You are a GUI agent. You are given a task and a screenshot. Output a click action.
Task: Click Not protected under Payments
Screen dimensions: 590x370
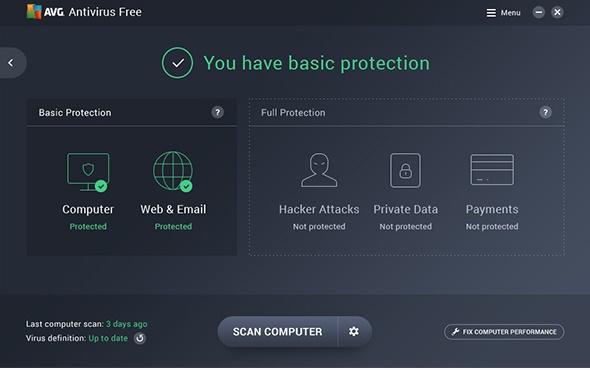(x=492, y=227)
